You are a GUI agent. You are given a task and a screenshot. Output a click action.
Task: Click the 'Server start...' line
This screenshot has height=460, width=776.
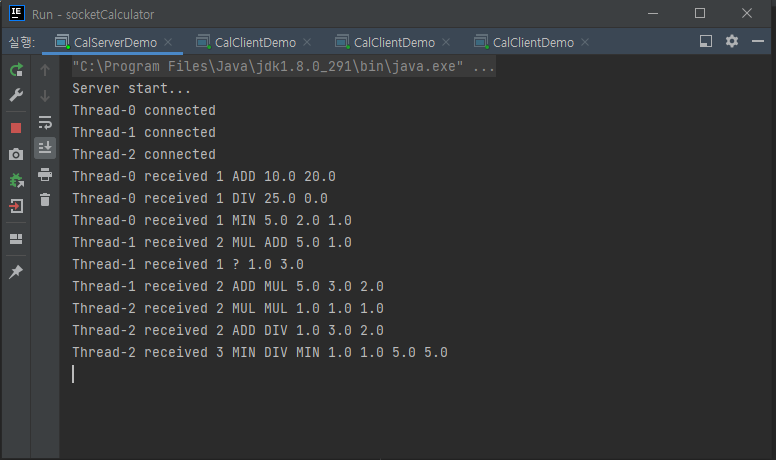click(x=131, y=88)
